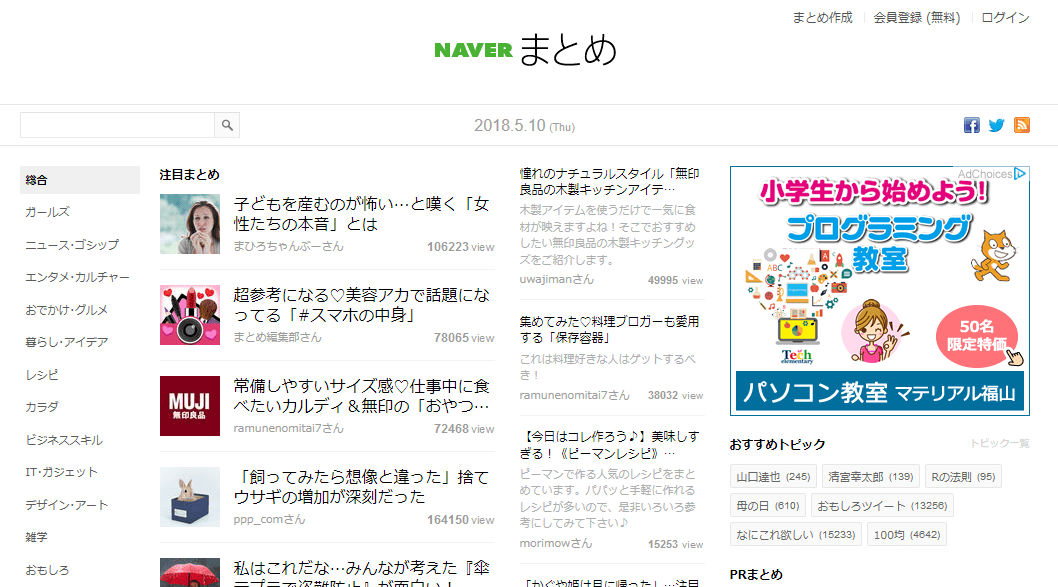1058x587 pixels.
Task: Click the woman portrait article thumbnail
Action: 190,224
